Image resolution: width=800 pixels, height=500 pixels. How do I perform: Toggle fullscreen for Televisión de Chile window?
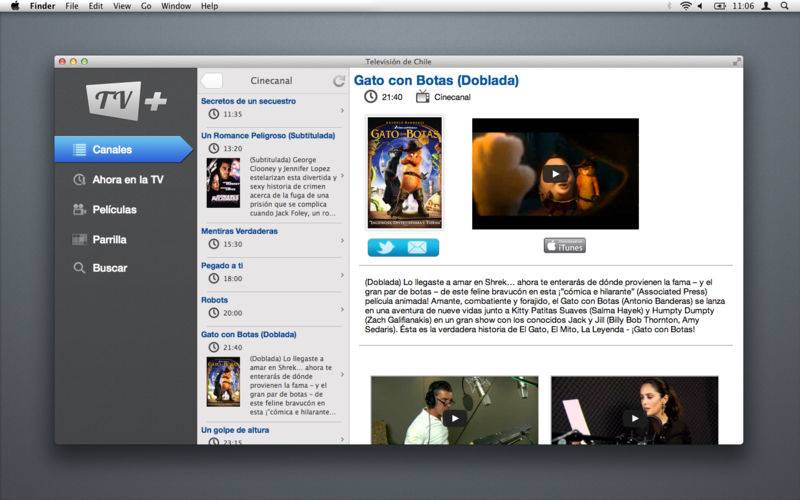pos(736,62)
